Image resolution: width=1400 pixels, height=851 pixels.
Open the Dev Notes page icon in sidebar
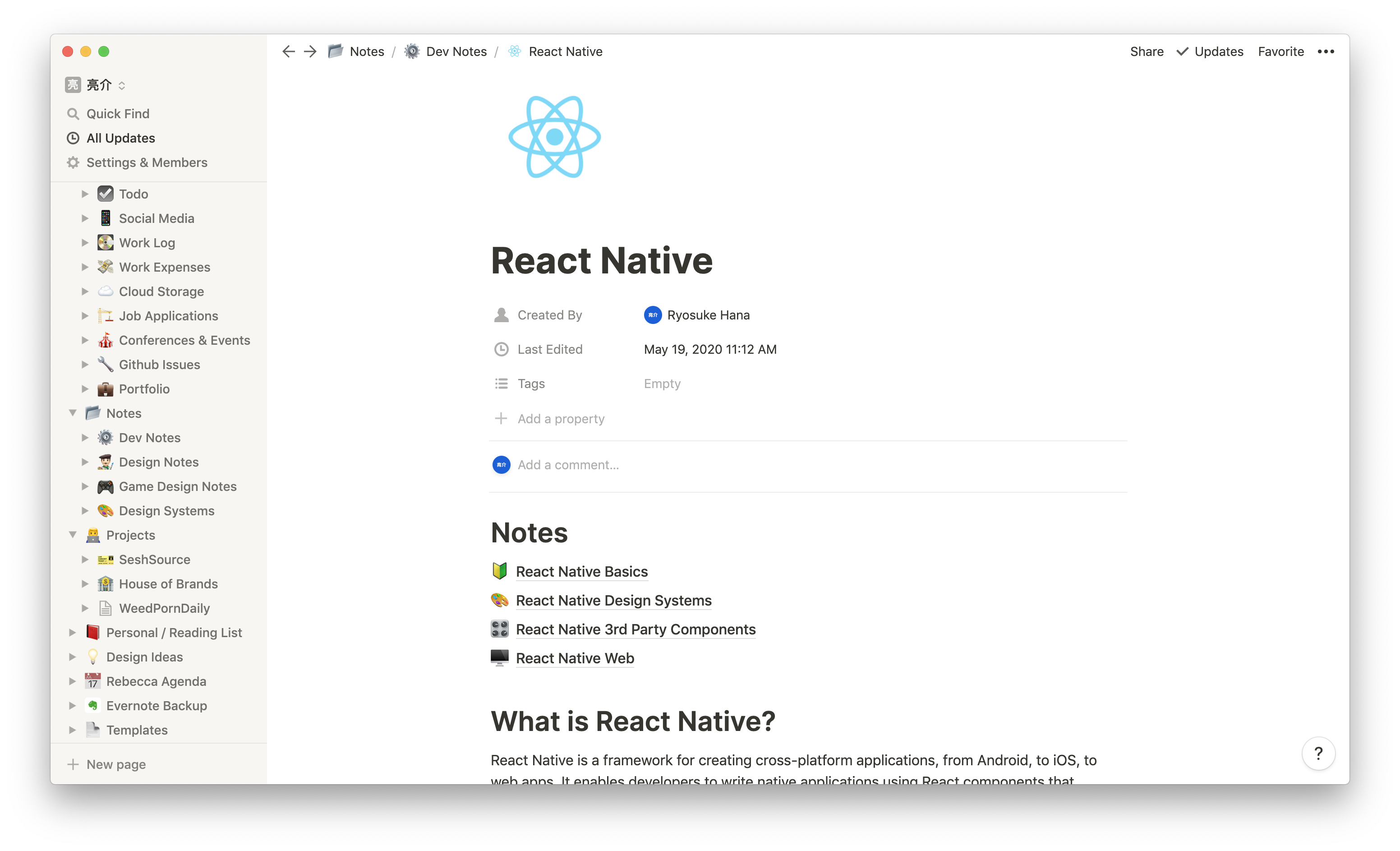(x=105, y=437)
